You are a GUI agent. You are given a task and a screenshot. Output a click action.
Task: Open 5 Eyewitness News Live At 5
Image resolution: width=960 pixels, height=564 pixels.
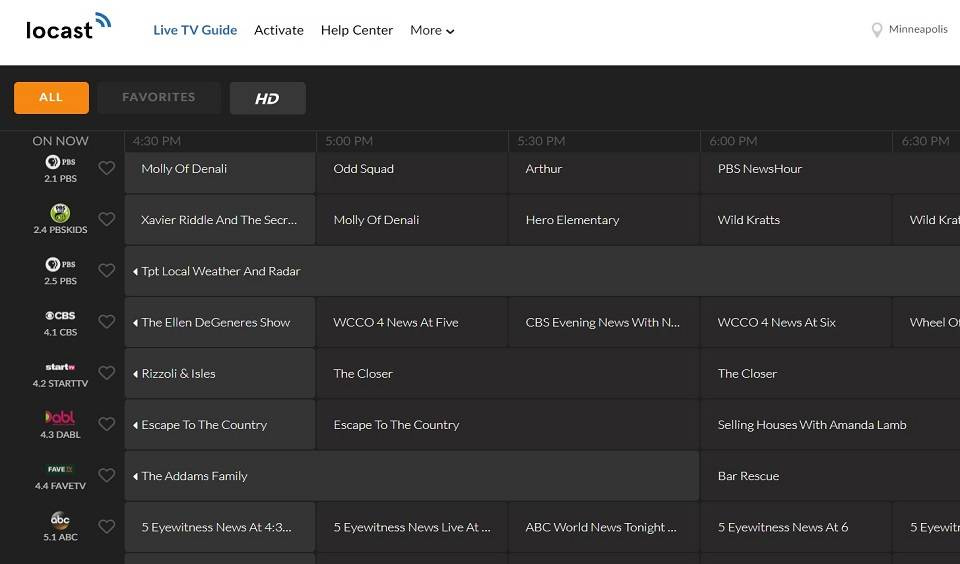[412, 527]
